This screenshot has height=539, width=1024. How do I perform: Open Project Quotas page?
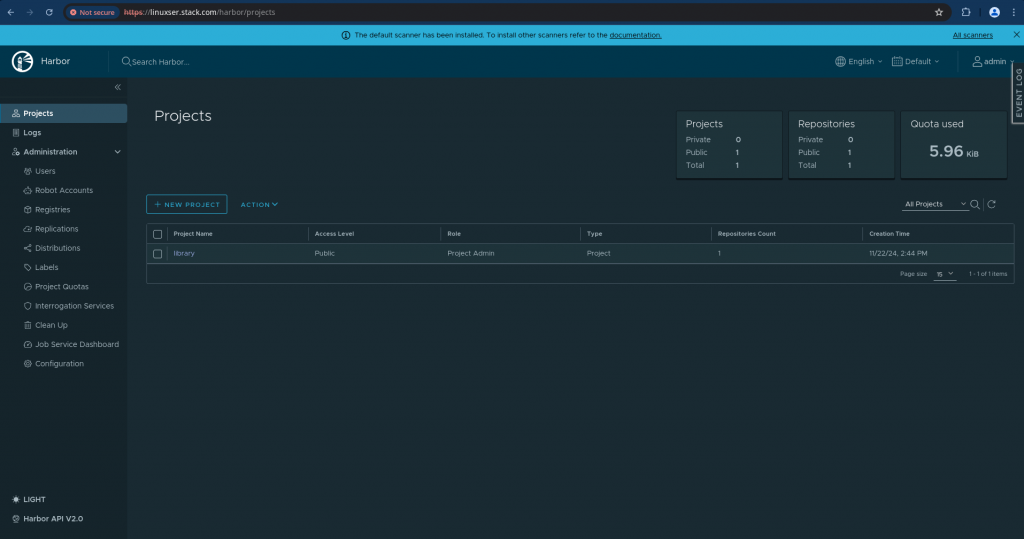(x=61, y=287)
